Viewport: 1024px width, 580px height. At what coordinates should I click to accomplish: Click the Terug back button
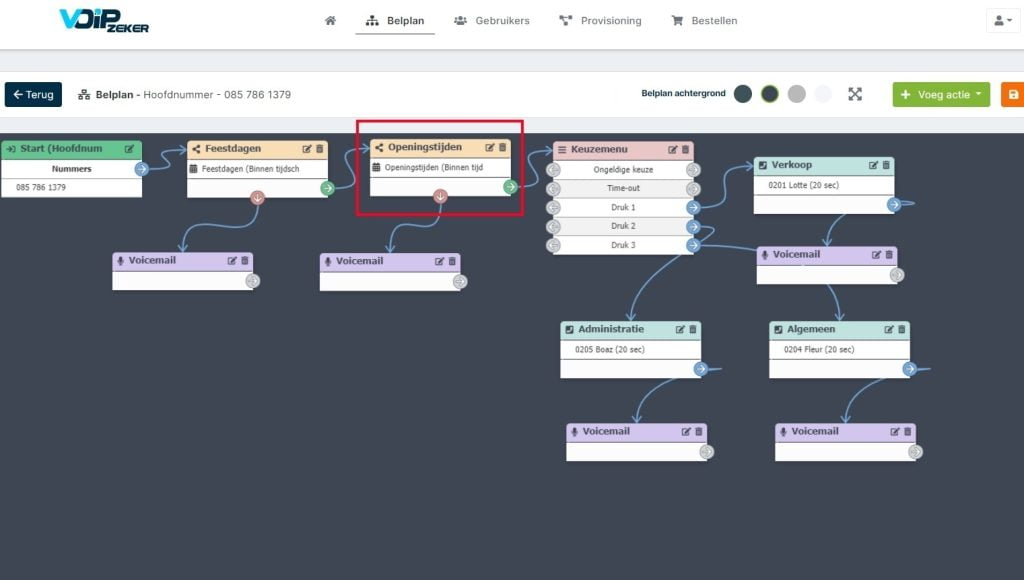[x=33, y=94]
